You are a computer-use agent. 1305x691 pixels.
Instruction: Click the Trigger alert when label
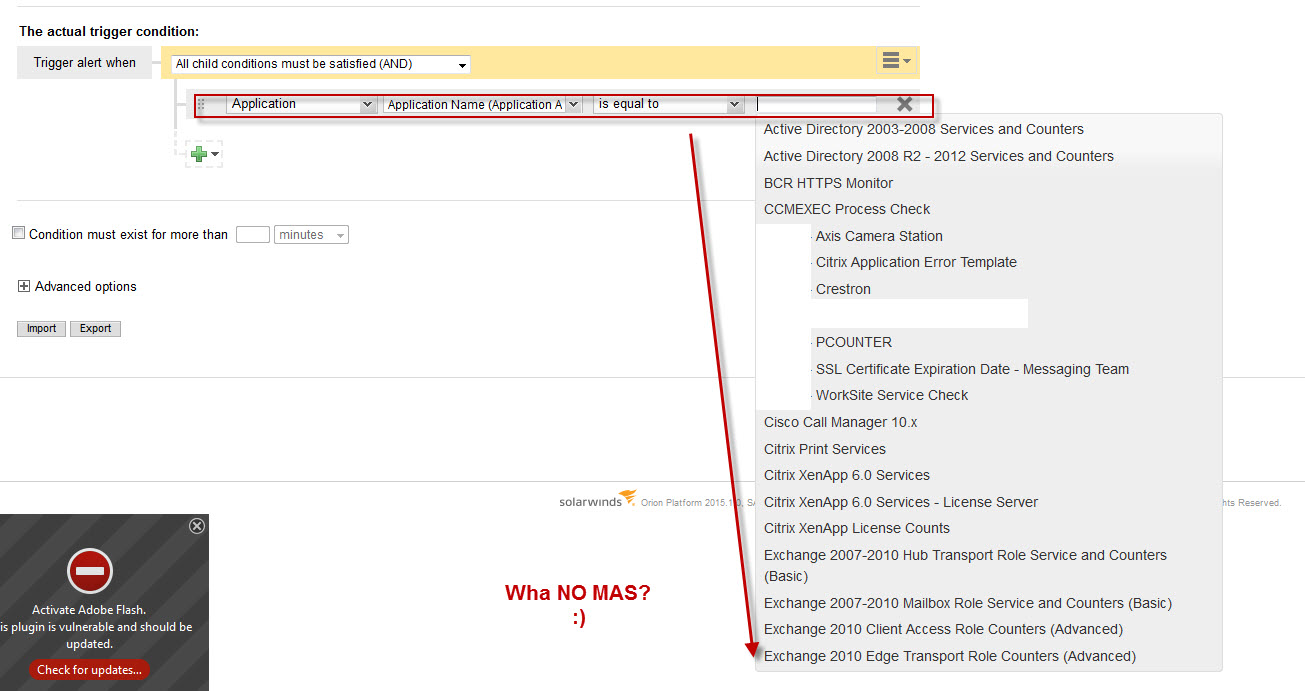pyautogui.click(x=85, y=62)
